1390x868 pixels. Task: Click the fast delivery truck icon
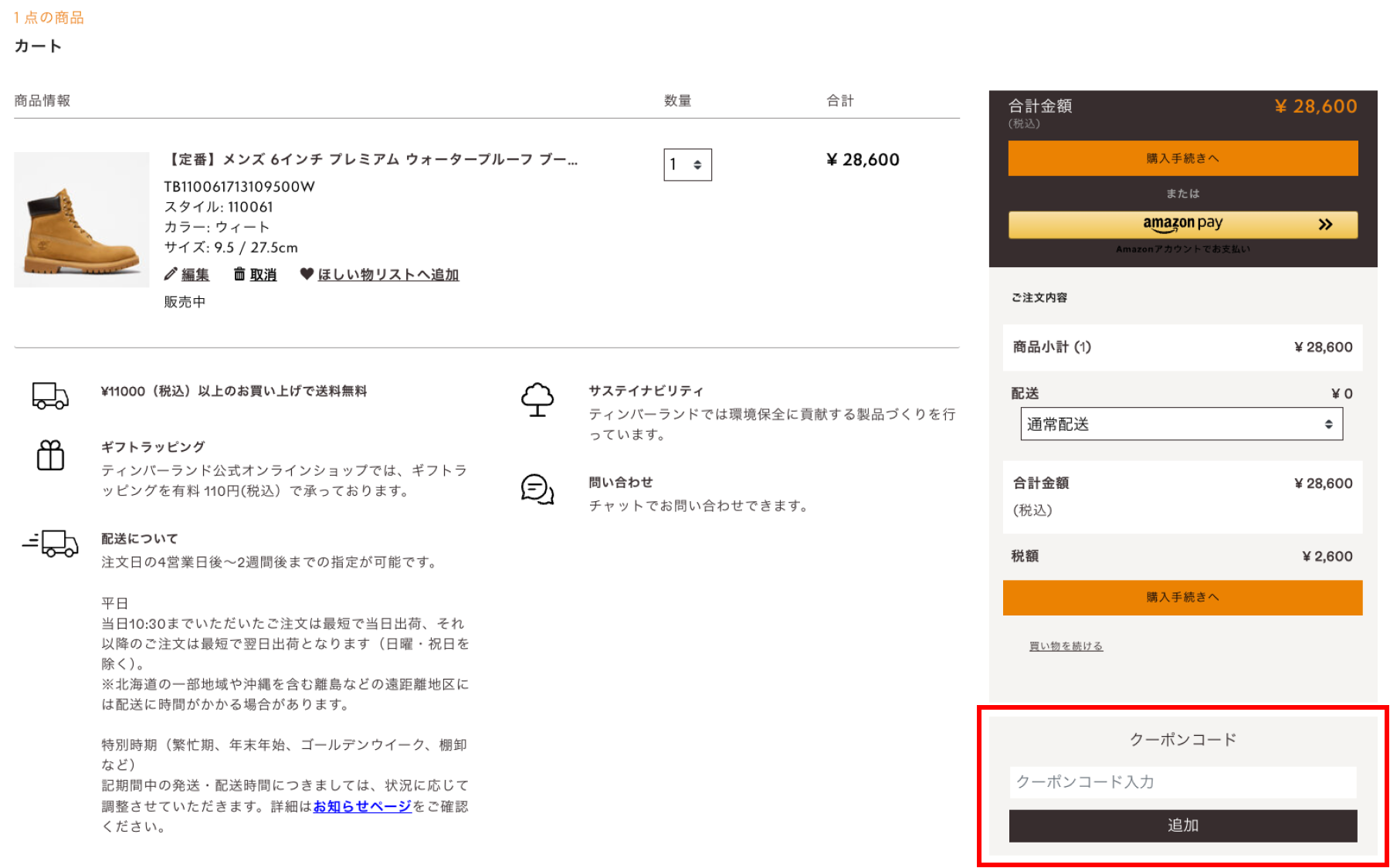51,543
